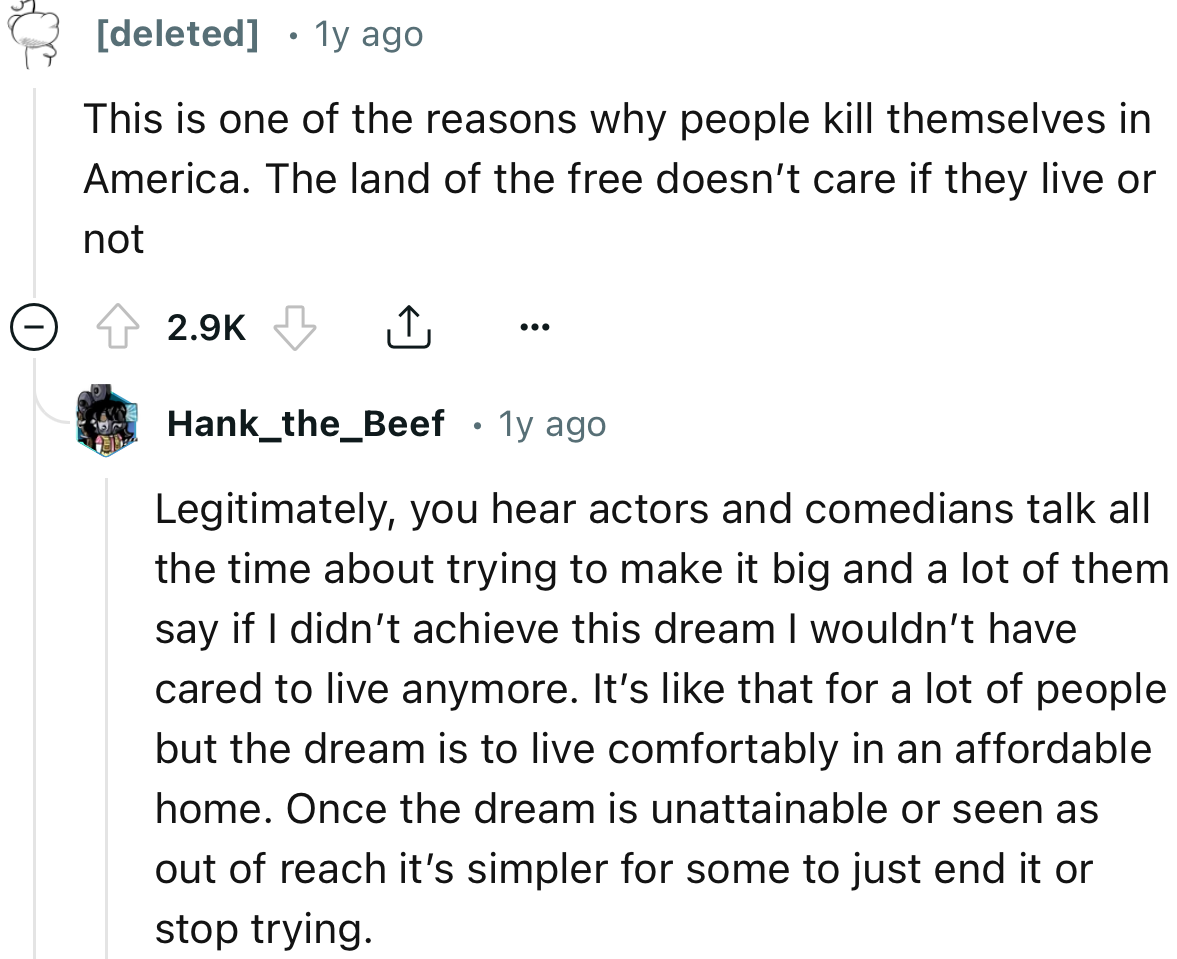Toggle the comment's vote from up to down

click(296, 325)
